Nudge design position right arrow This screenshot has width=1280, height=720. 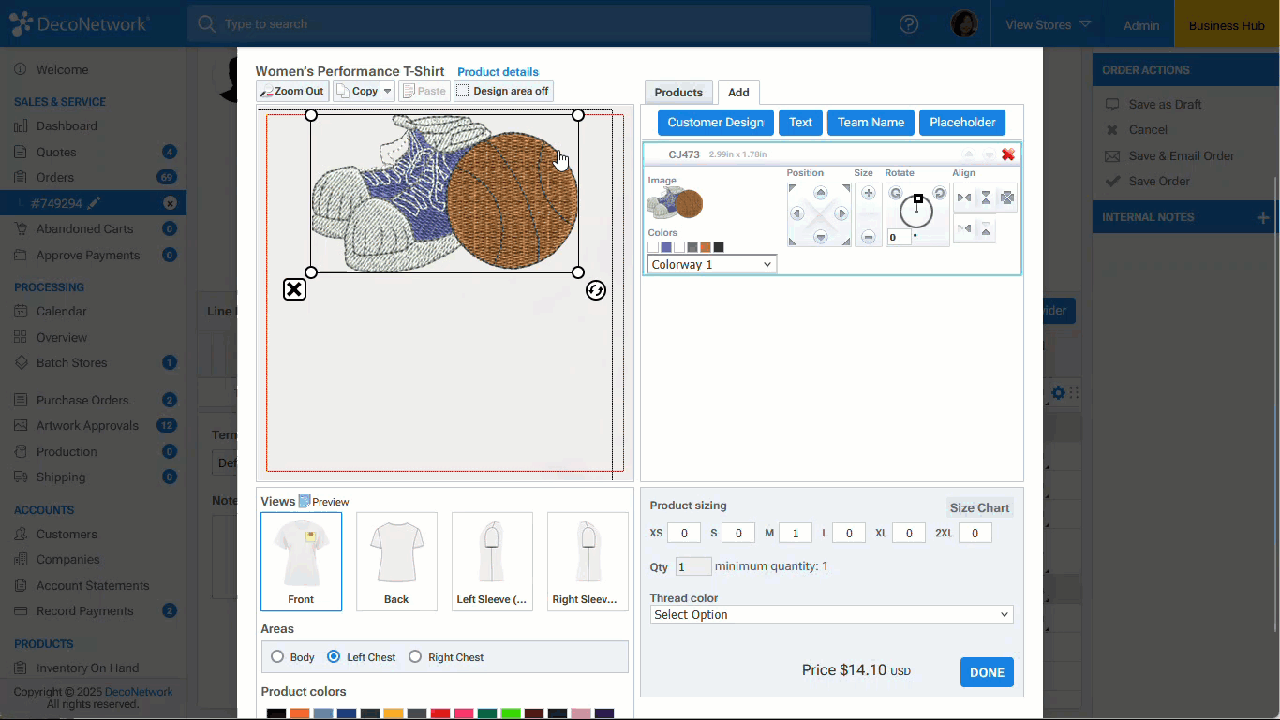pyautogui.click(x=841, y=213)
